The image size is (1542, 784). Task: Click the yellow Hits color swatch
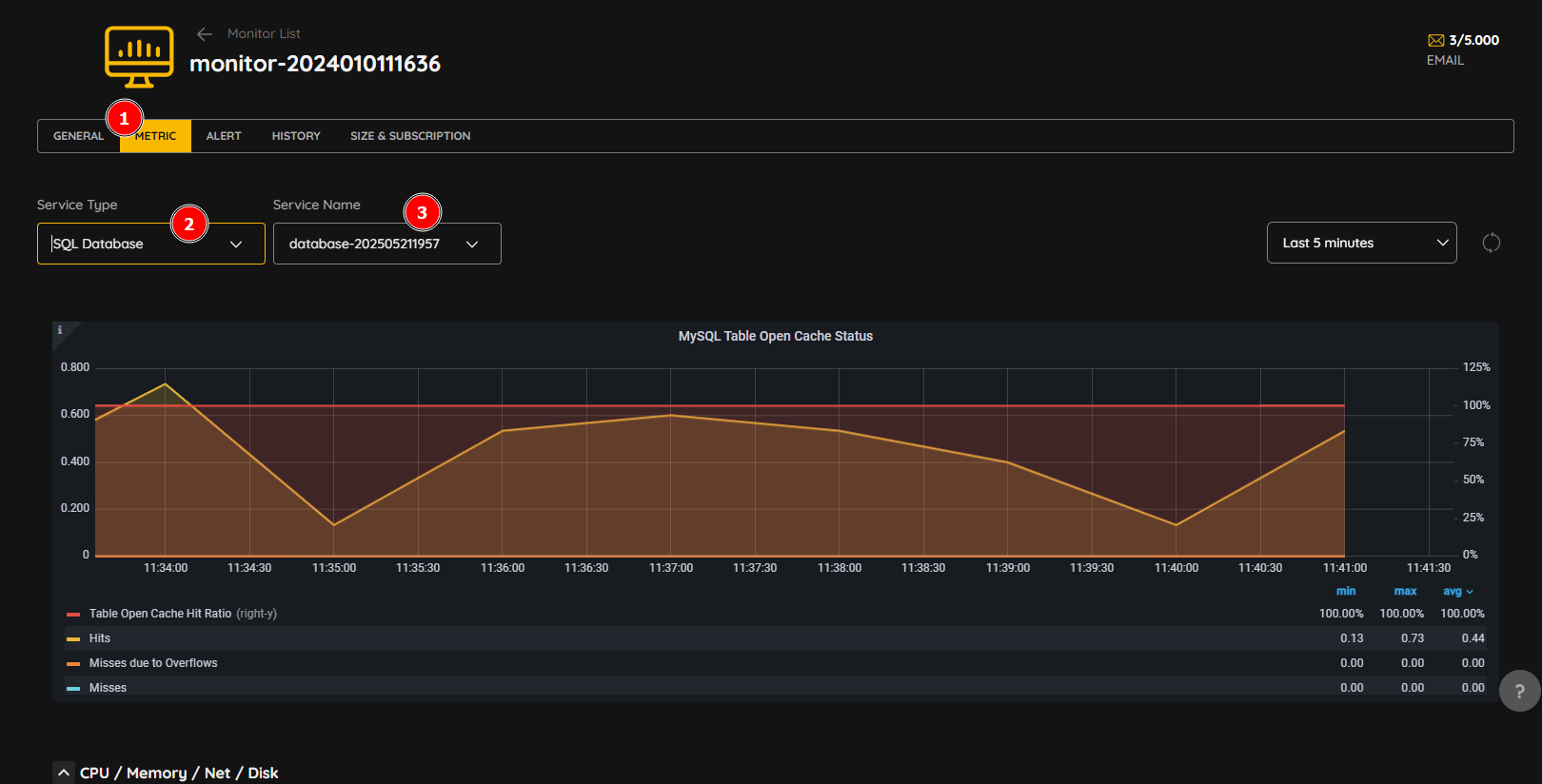[x=73, y=639]
